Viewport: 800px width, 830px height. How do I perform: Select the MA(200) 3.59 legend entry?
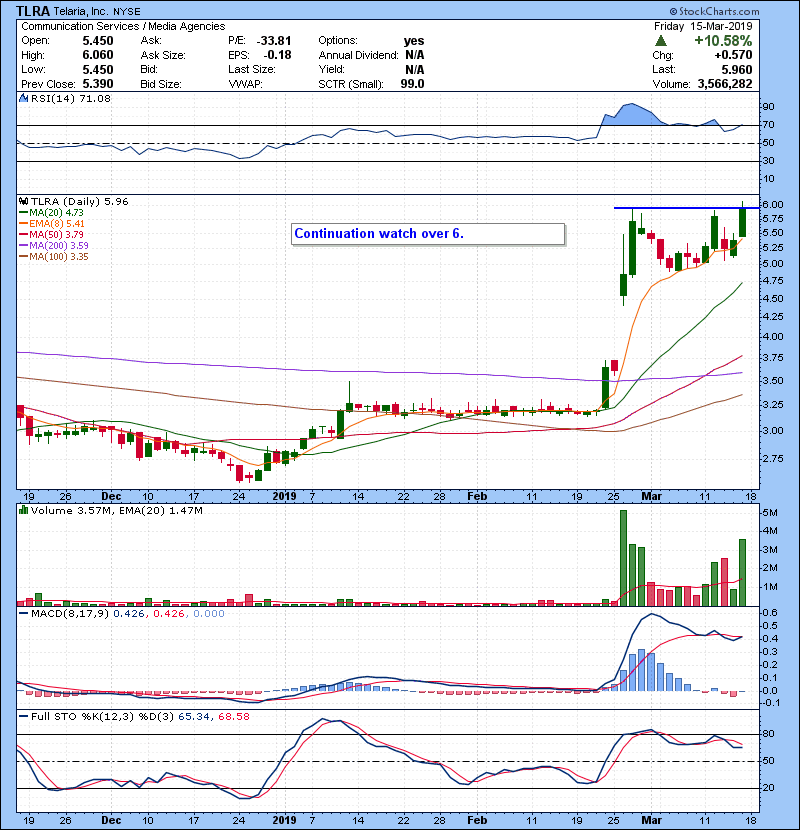tap(54, 246)
